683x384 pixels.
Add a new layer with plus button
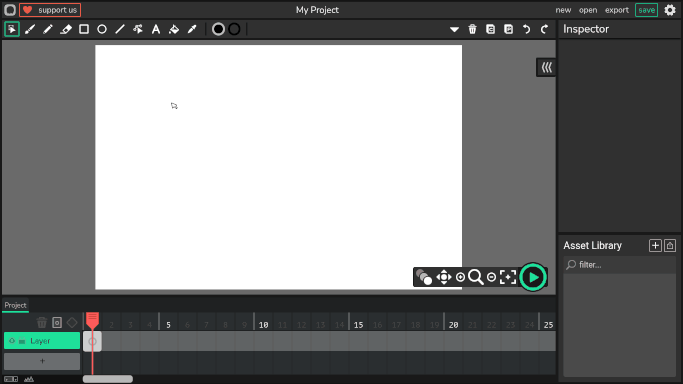tap(42, 361)
